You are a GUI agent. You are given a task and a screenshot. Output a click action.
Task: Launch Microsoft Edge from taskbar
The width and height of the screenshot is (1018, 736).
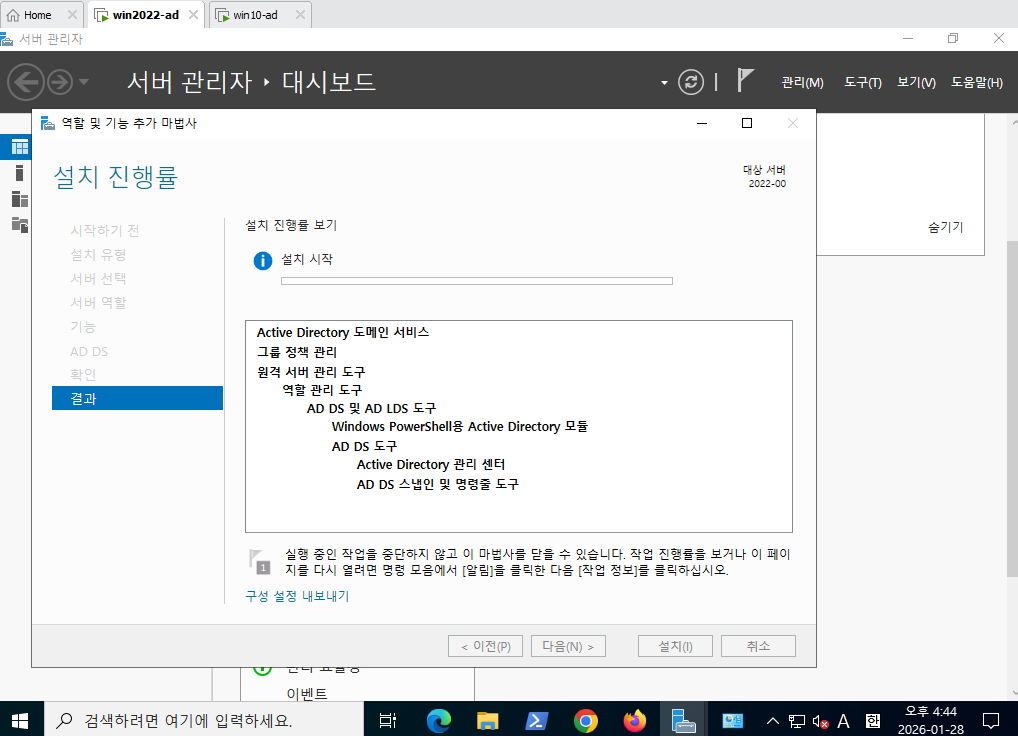coord(438,720)
